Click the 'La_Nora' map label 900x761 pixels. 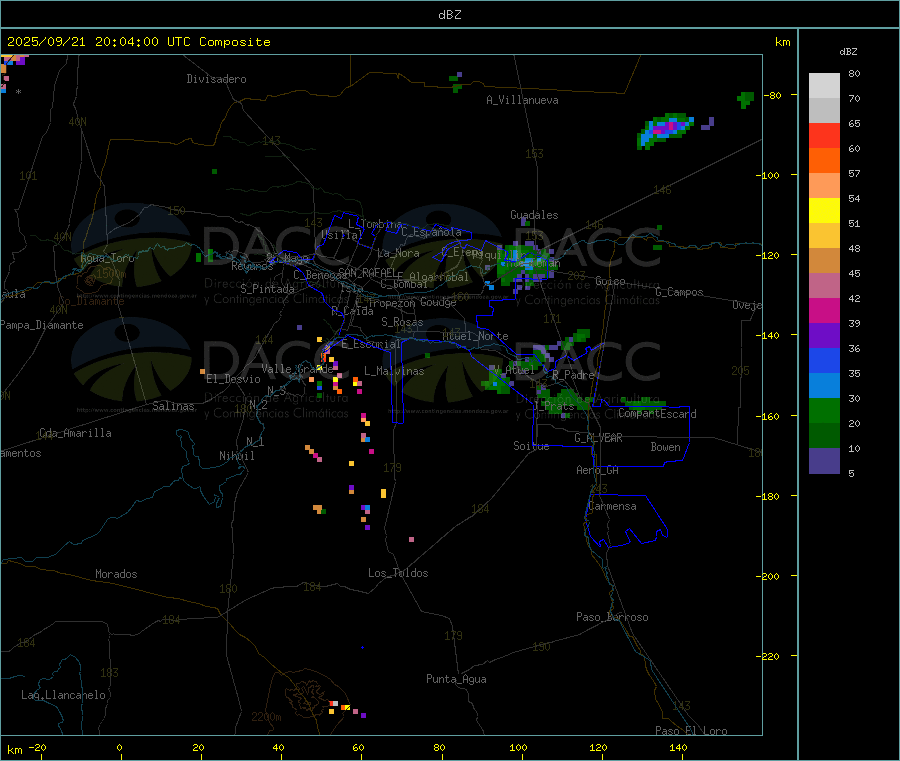[398, 253]
